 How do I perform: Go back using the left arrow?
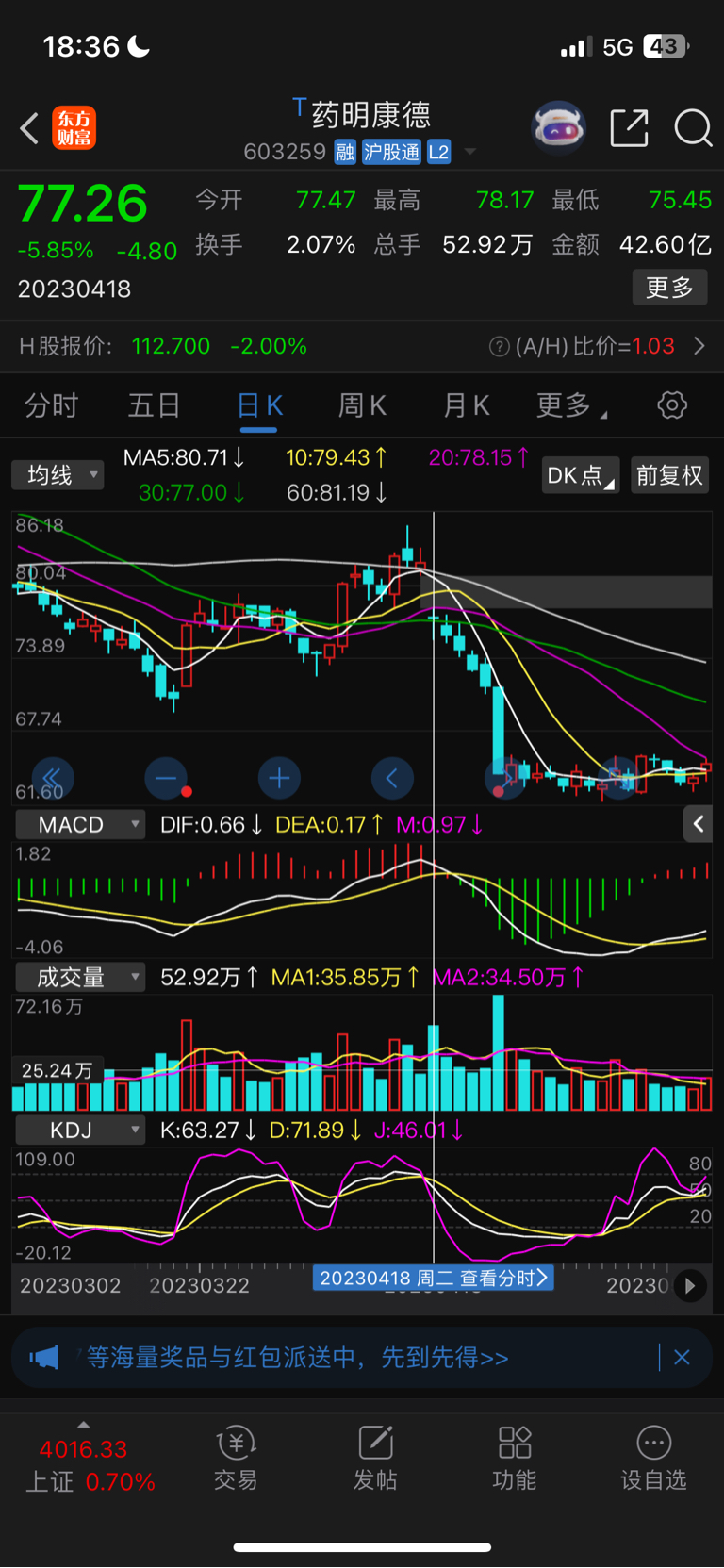[29, 128]
